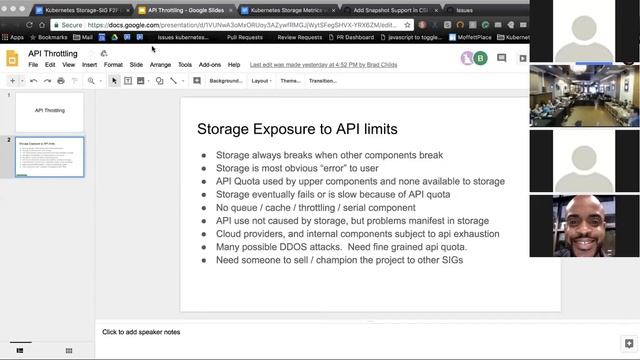This screenshot has height=360, width=640.
Task: Switch to the Kubernetes Storage Metrics browser tab
Action: (287, 10)
